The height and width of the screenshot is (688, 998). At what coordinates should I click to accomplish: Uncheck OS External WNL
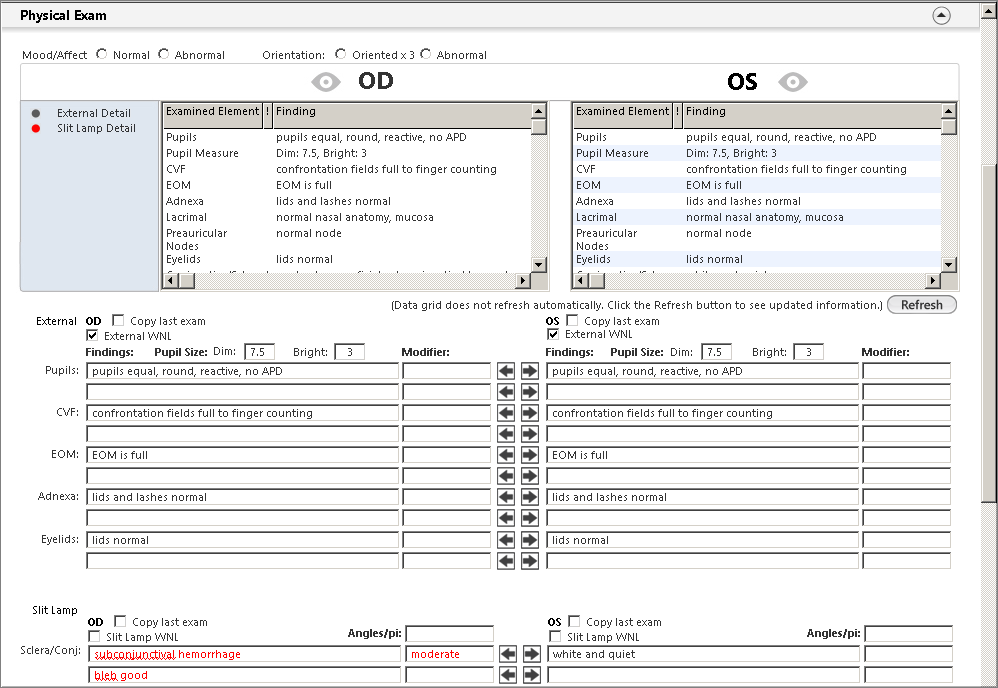(x=553, y=334)
